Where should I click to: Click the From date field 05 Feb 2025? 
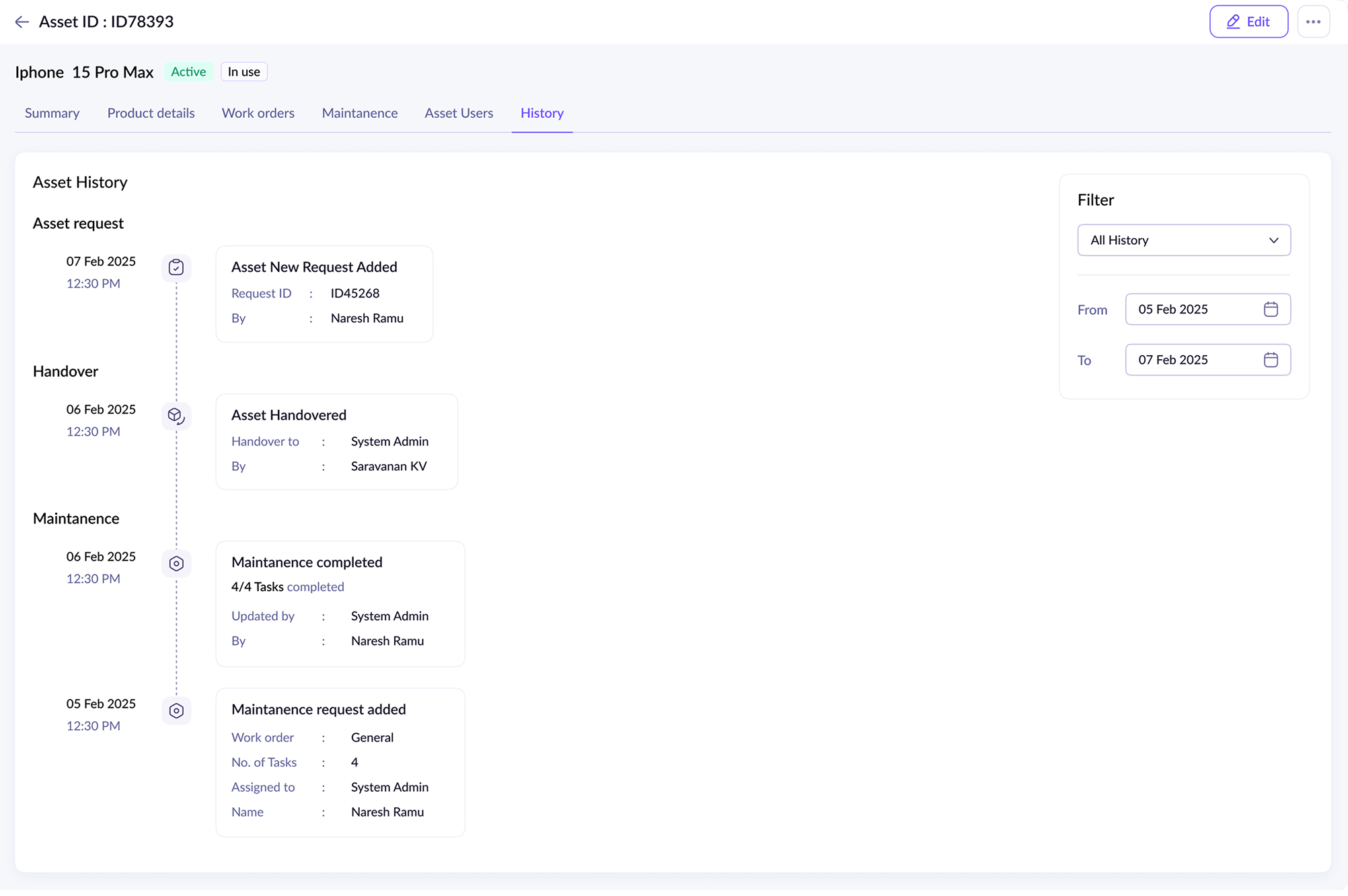[x=1184, y=309]
